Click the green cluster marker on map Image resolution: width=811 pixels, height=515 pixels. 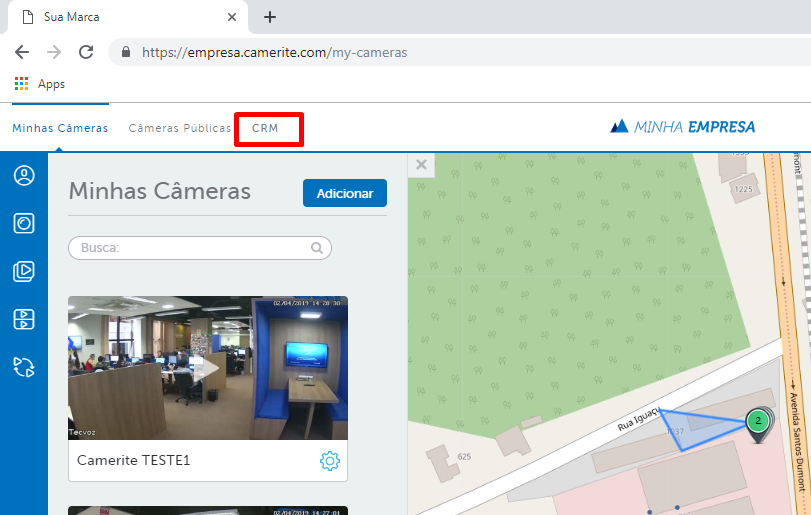point(759,421)
